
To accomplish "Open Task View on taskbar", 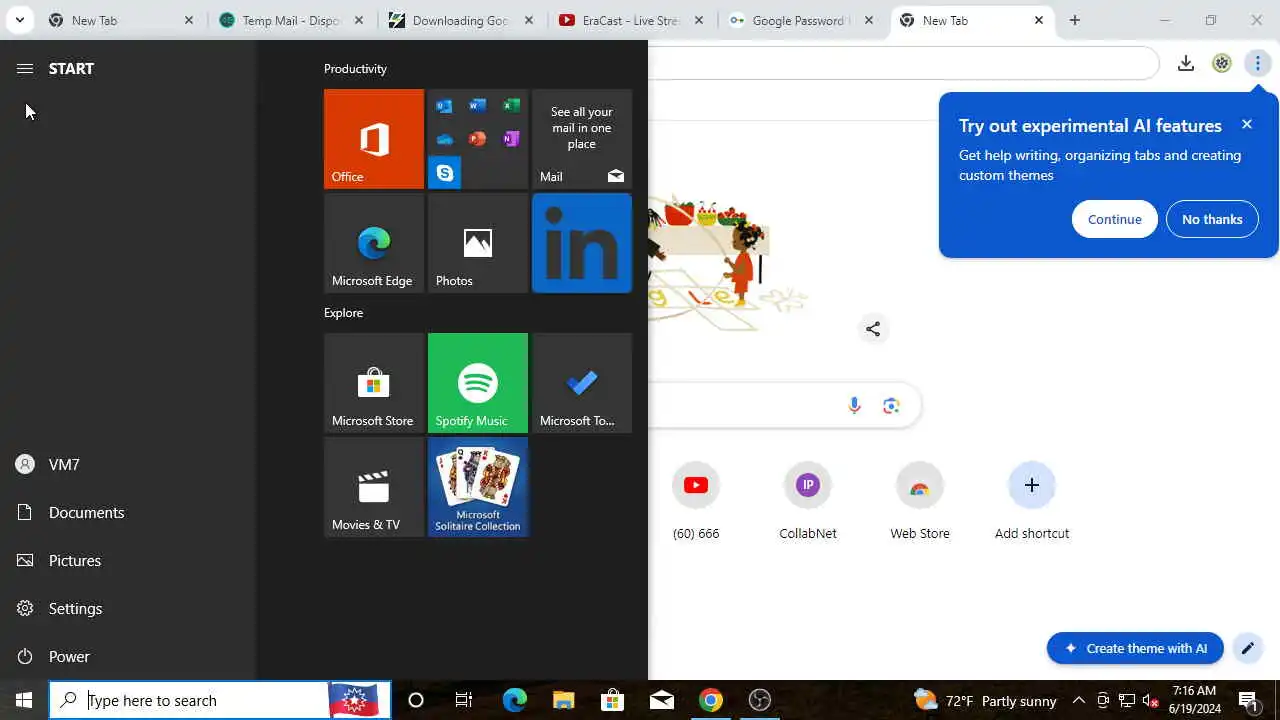I will 464,700.
